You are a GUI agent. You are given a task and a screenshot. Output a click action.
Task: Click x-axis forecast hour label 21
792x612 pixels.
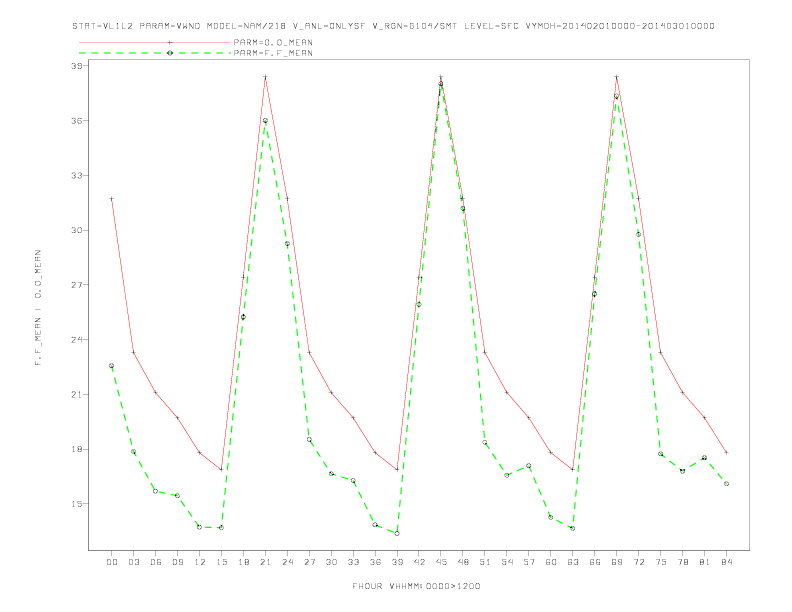coord(265,562)
